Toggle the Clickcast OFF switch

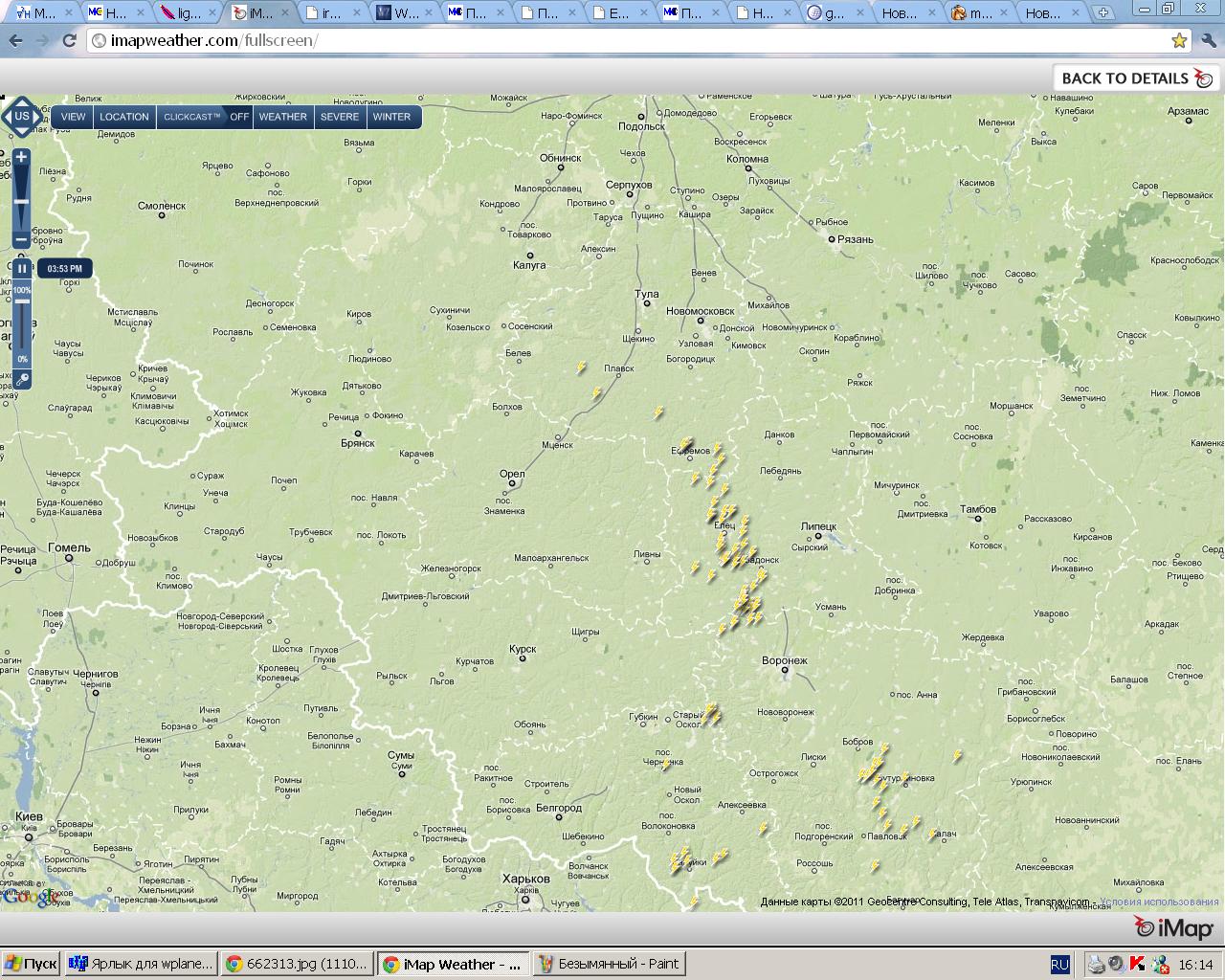click(x=239, y=117)
